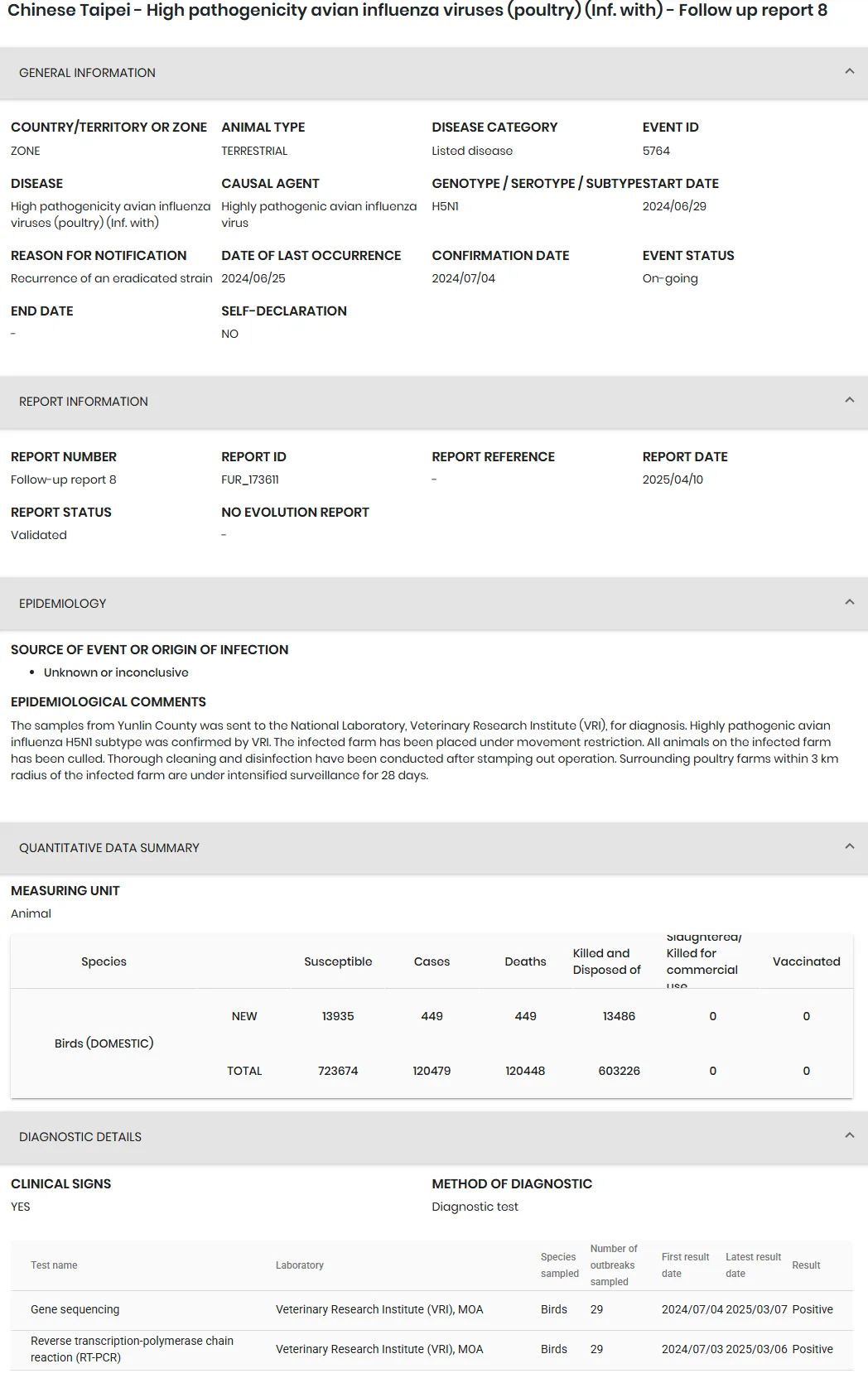868x1378 pixels.
Task: Click the Laboratory column header
Action: click(300, 1265)
